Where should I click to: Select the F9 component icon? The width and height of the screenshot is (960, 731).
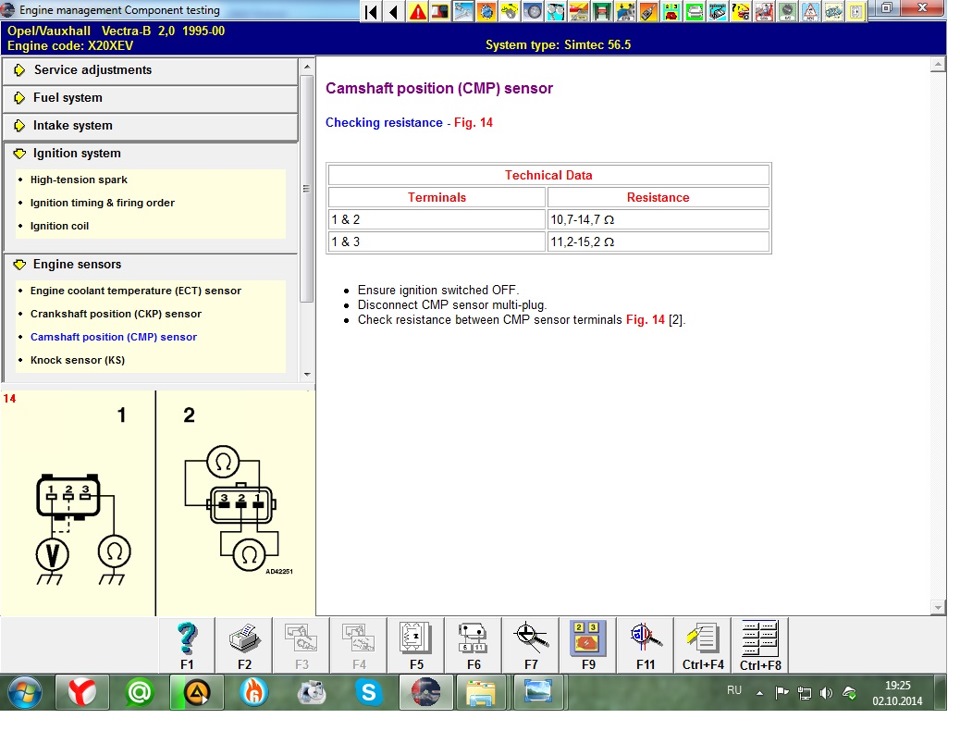(588, 646)
